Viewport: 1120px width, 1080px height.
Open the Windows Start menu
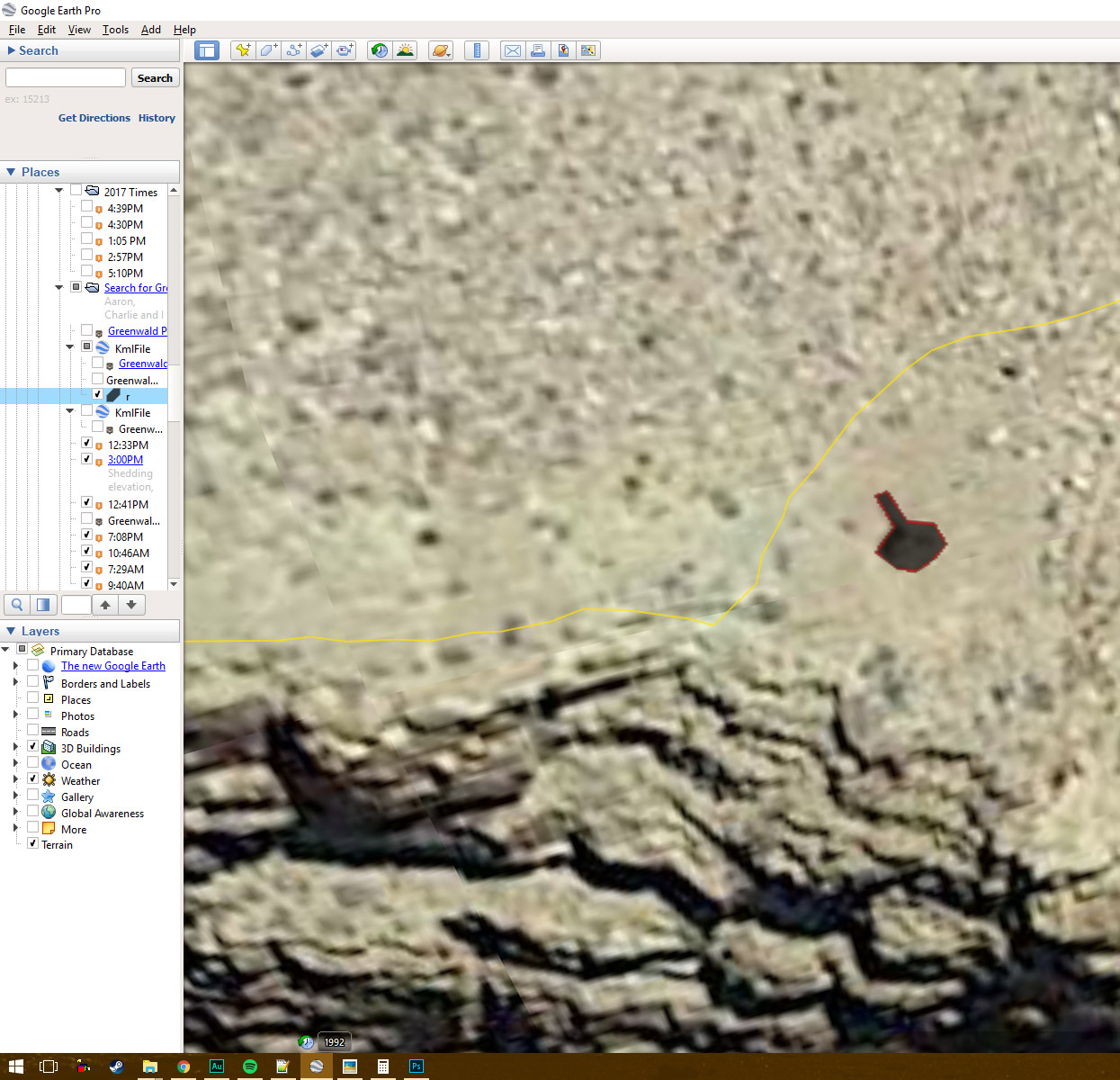point(15,1066)
